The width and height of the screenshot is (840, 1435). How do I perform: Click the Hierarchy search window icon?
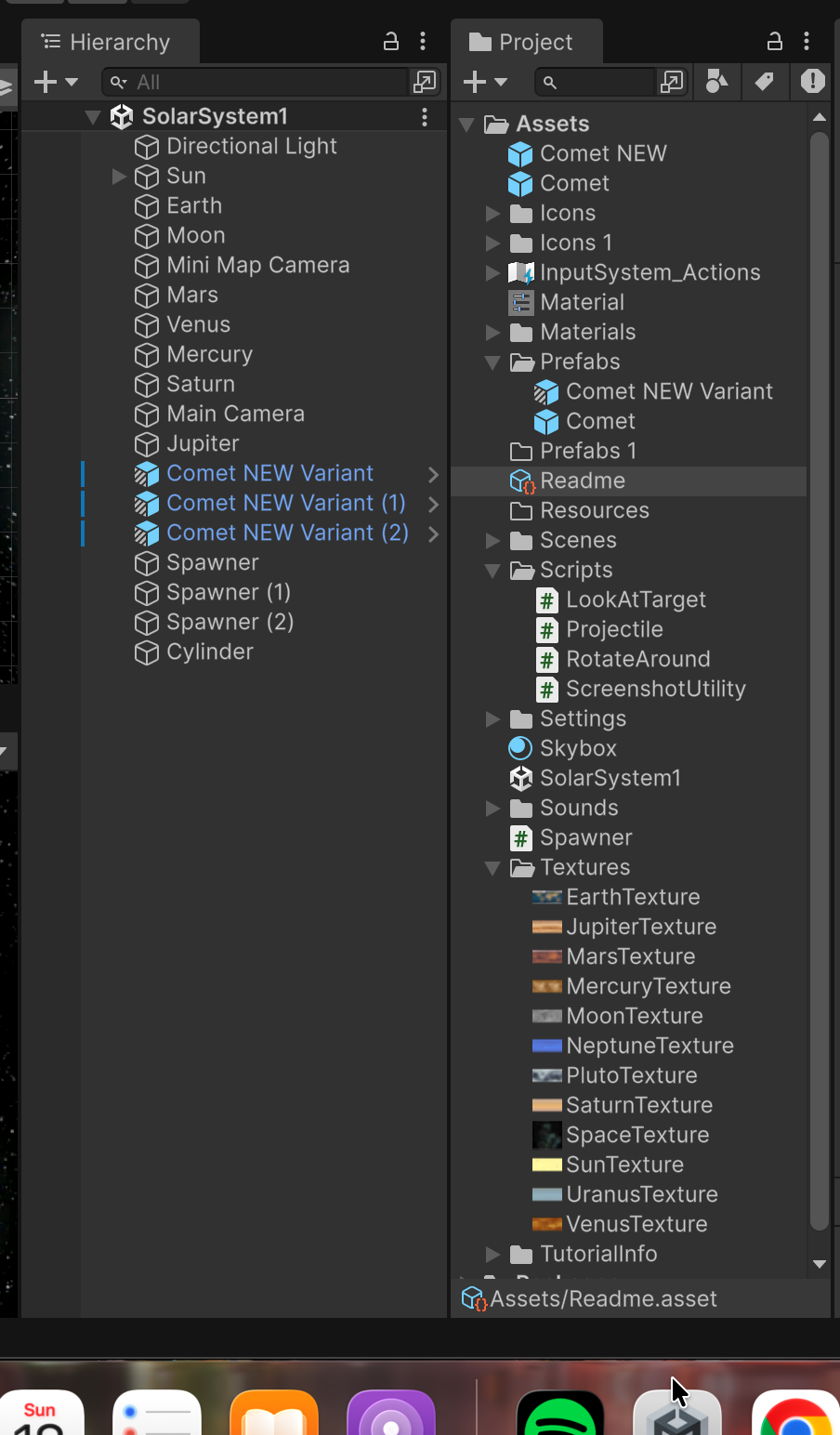(x=424, y=82)
